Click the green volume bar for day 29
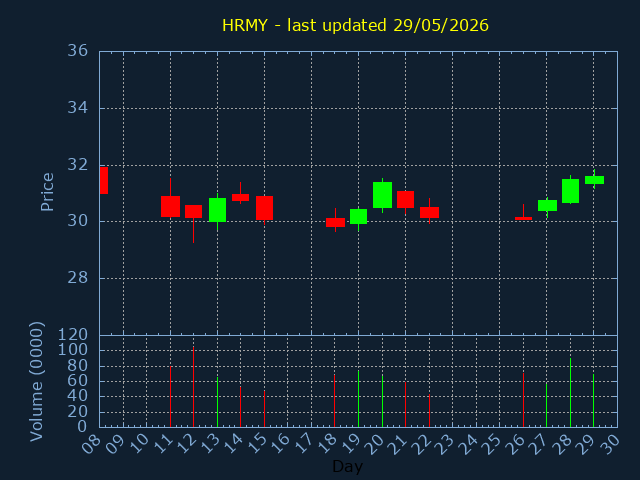 (x=593, y=400)
